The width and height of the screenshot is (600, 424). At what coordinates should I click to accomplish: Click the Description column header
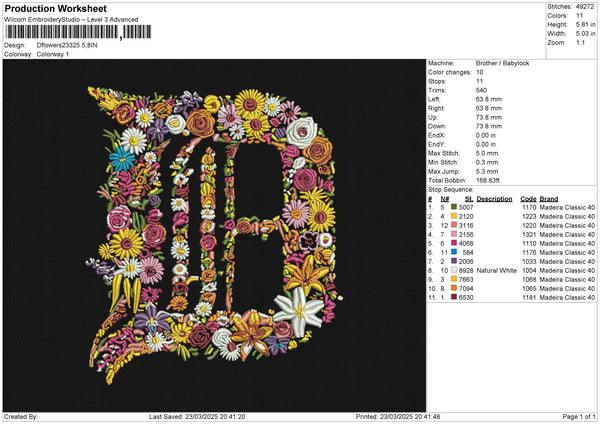(494, 199)
